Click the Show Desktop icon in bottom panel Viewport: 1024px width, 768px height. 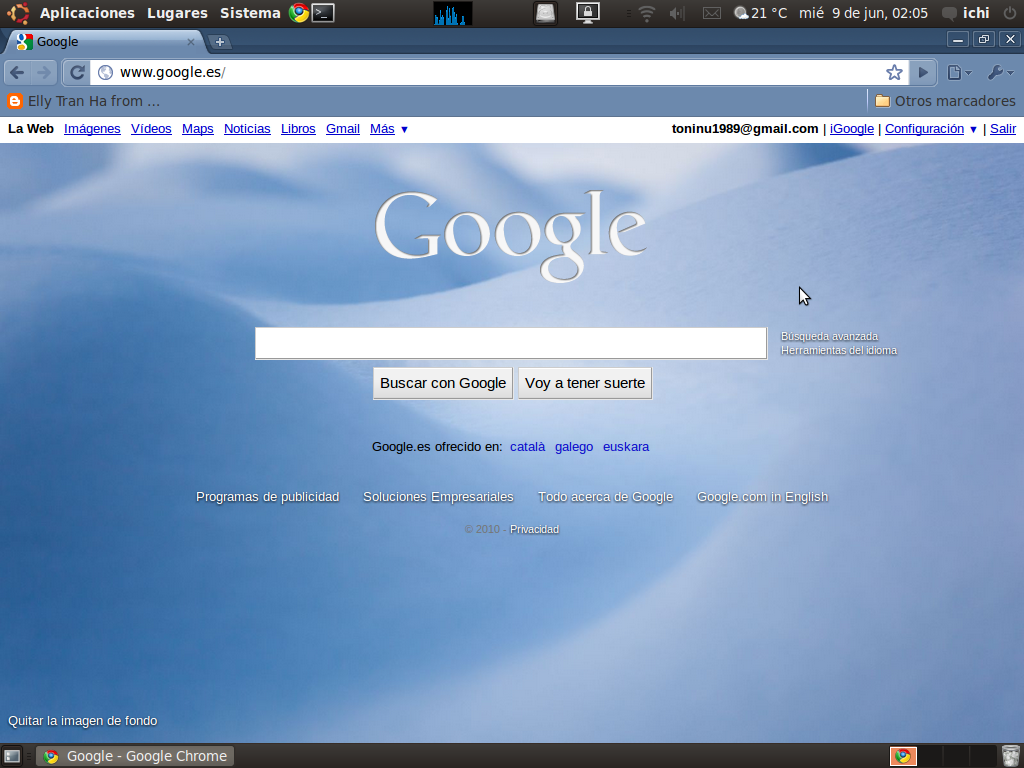(x=12, y=756)
